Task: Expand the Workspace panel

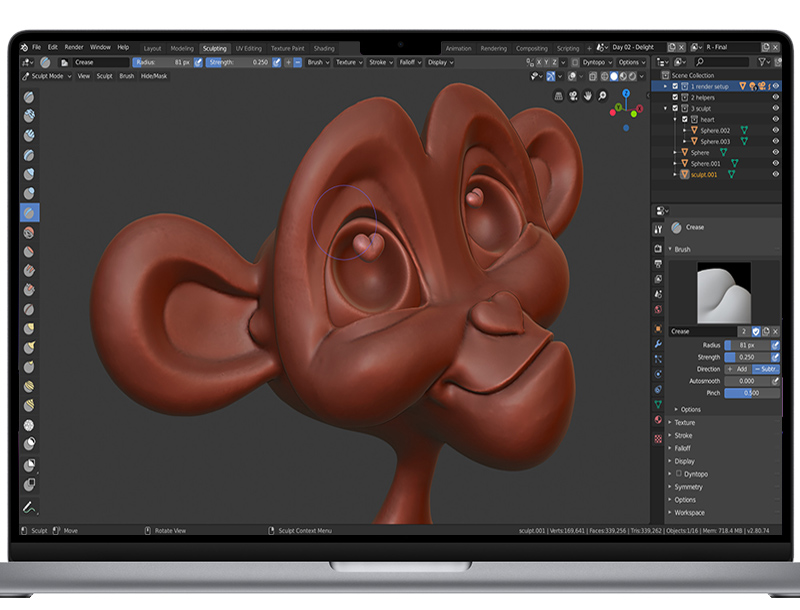Action: [x=689, y=513]
